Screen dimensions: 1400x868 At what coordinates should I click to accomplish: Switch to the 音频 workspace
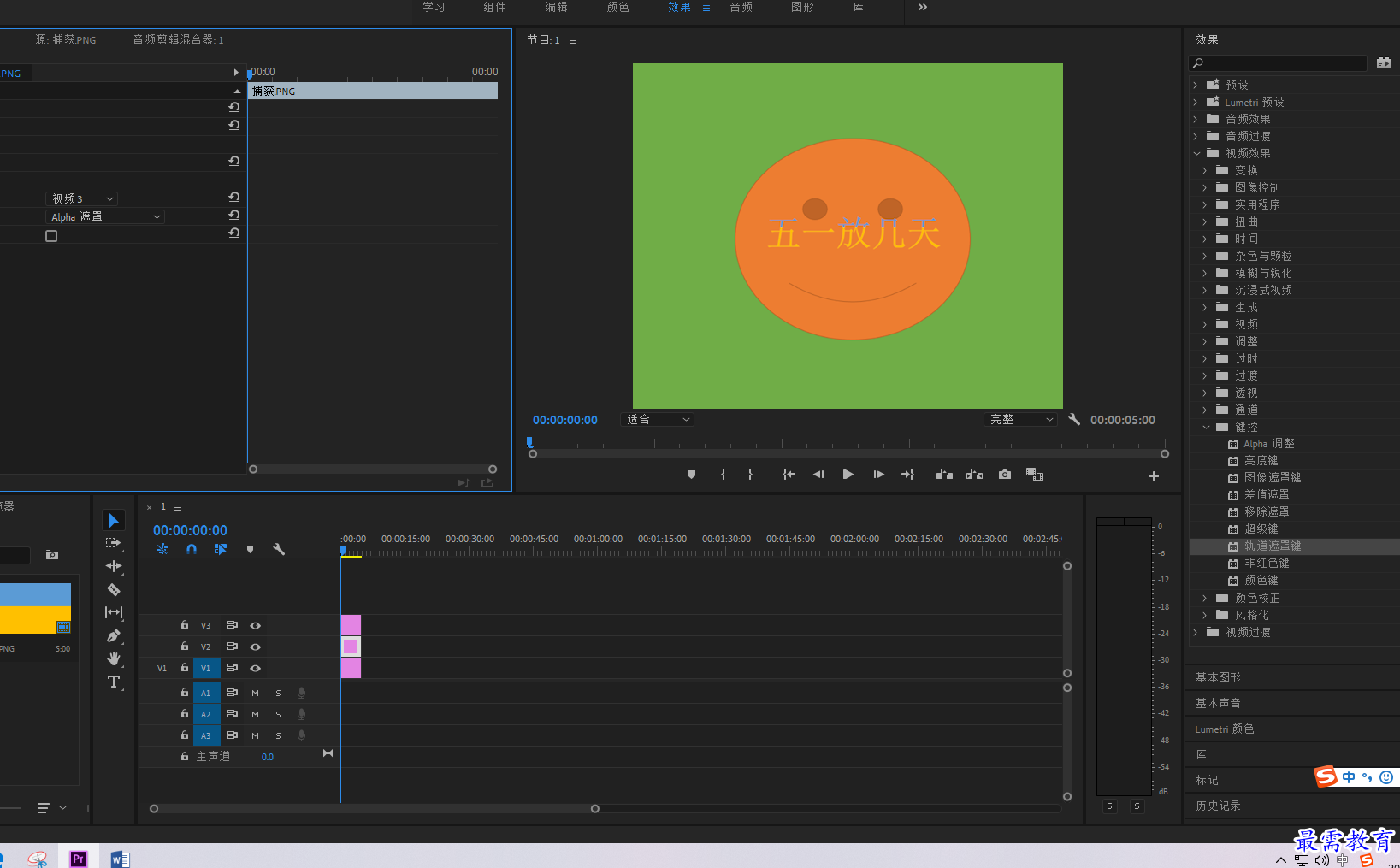(x=741, y=7)
